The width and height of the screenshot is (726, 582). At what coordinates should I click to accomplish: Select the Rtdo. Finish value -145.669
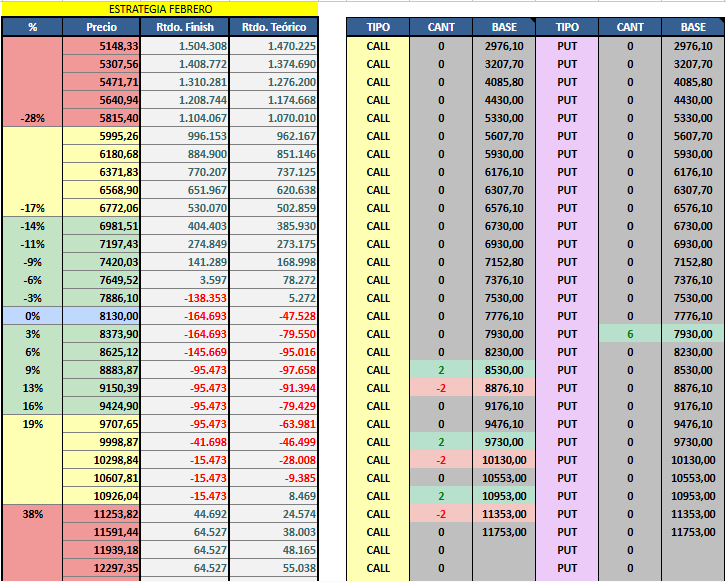[185, 352]
